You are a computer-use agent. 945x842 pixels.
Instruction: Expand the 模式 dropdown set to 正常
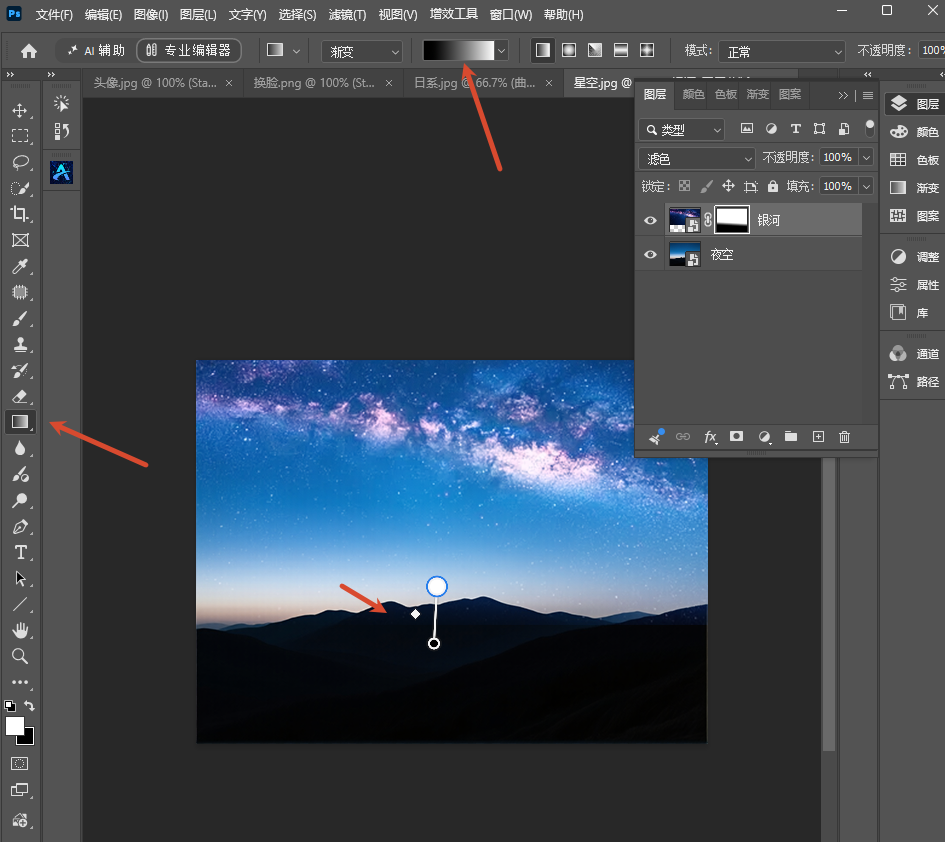(782, 52)
